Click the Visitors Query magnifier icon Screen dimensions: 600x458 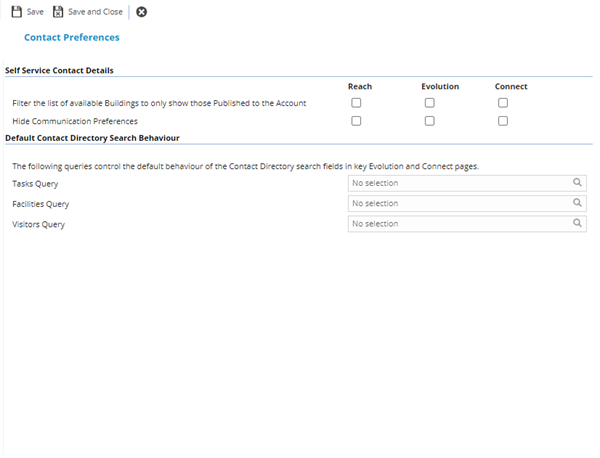click(578, 224)
